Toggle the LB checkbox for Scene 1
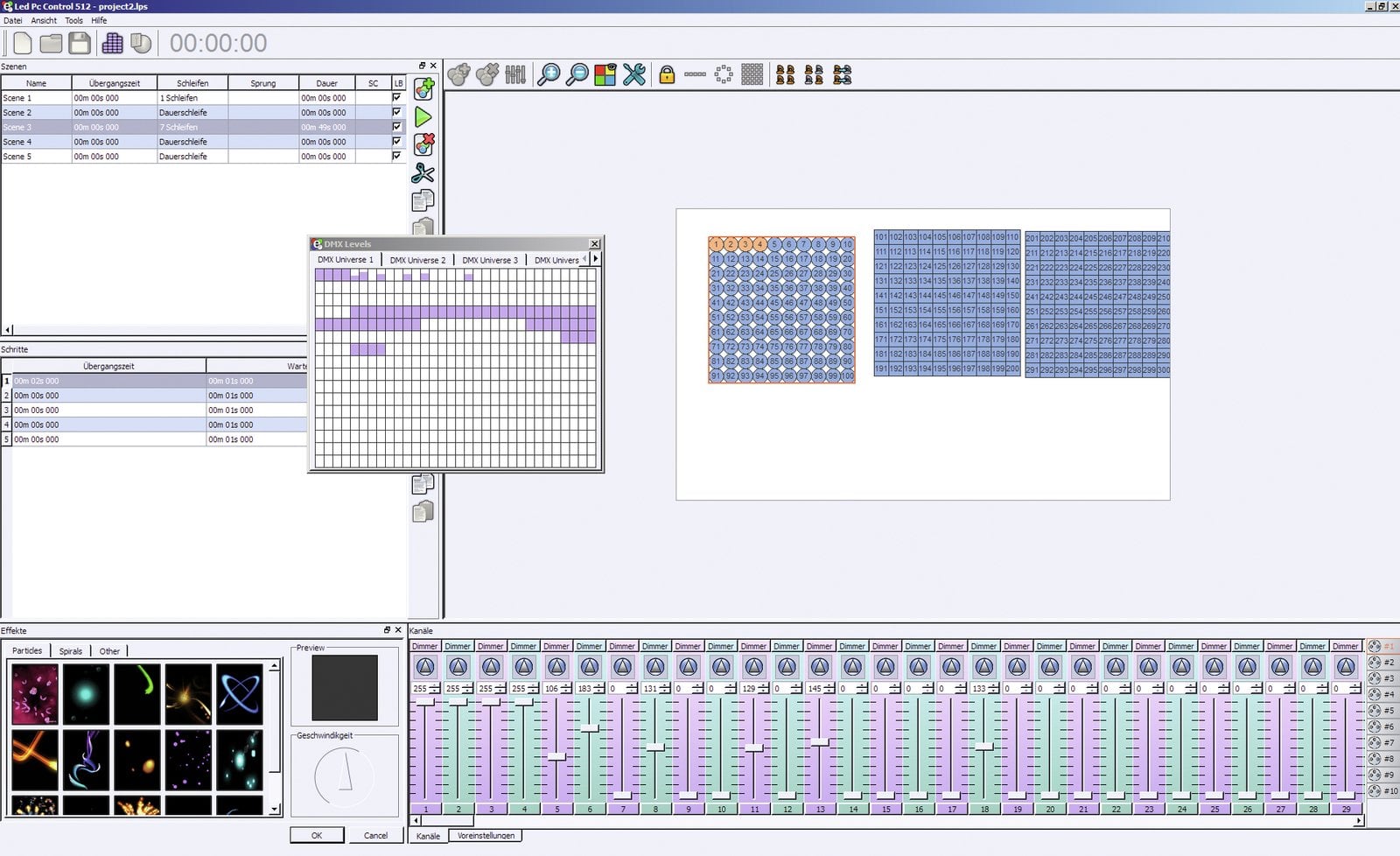The width and height of the screenshot is (1400, 856). tap(397, 98)
